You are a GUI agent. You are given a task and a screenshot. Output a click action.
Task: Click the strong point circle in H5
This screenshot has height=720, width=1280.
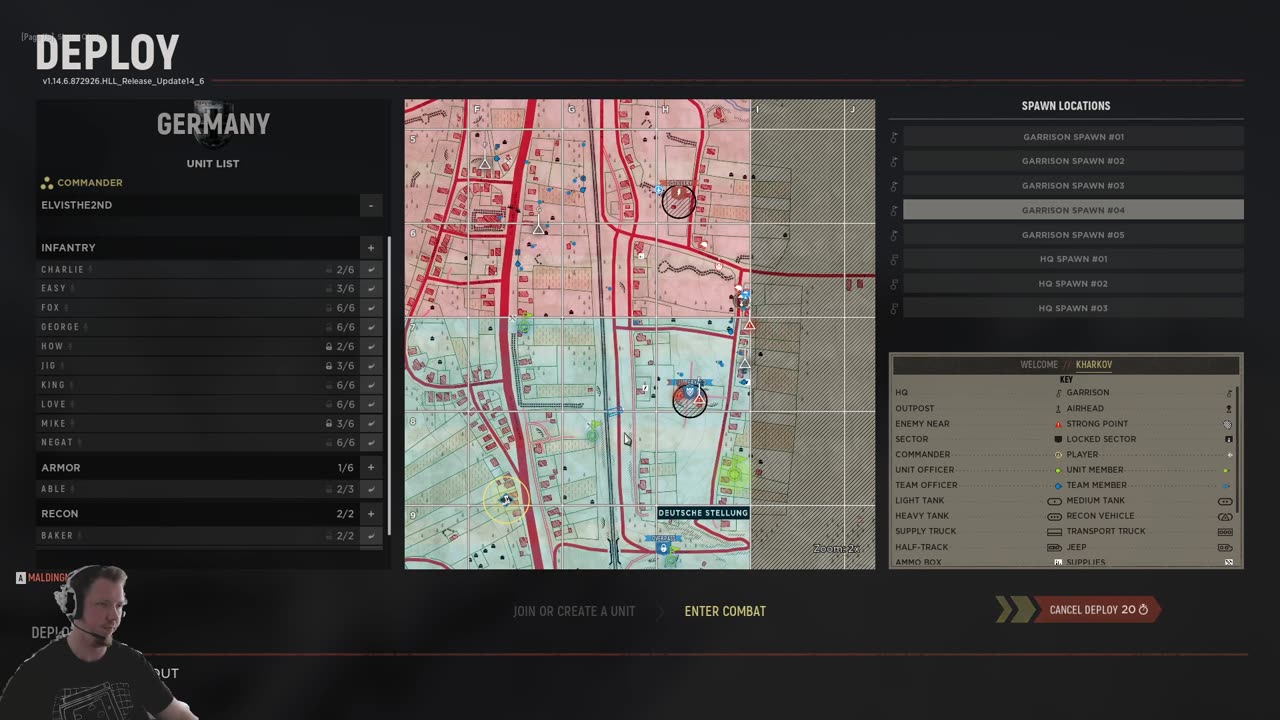[678, 201]
